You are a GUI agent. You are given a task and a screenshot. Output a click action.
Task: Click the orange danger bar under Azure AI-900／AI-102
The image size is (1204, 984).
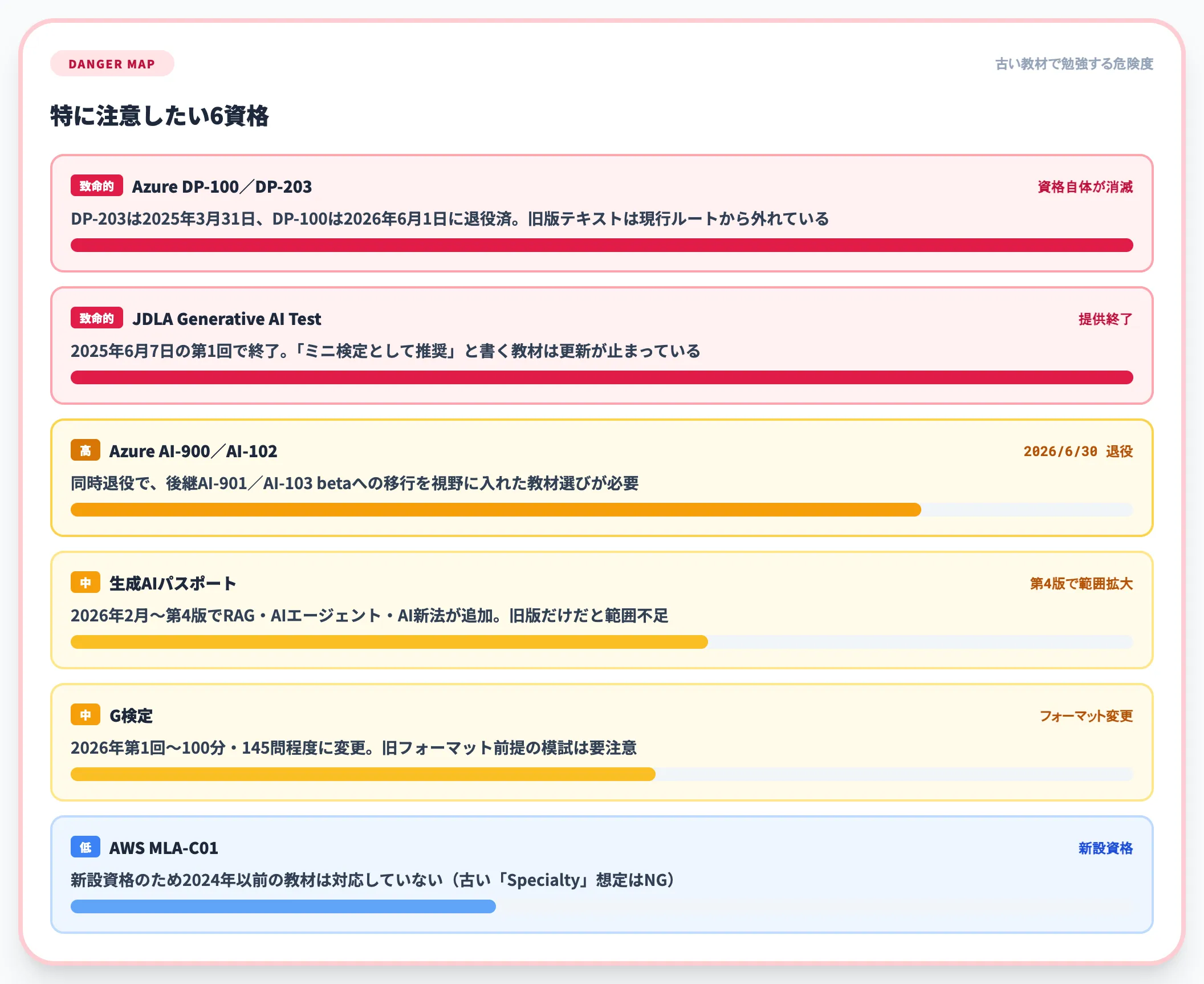point(496,510)
